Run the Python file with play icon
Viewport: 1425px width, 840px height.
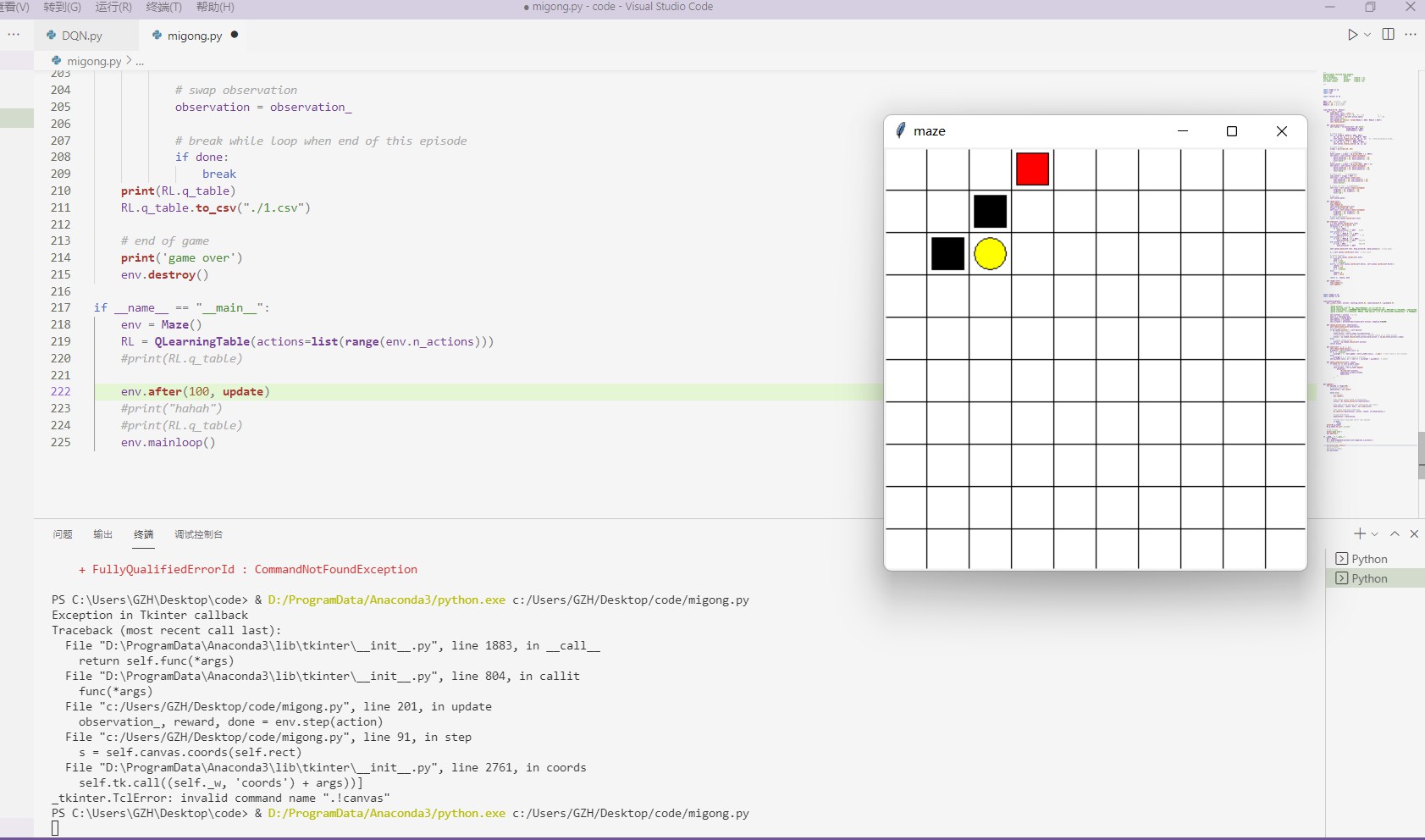(1352, 35)
